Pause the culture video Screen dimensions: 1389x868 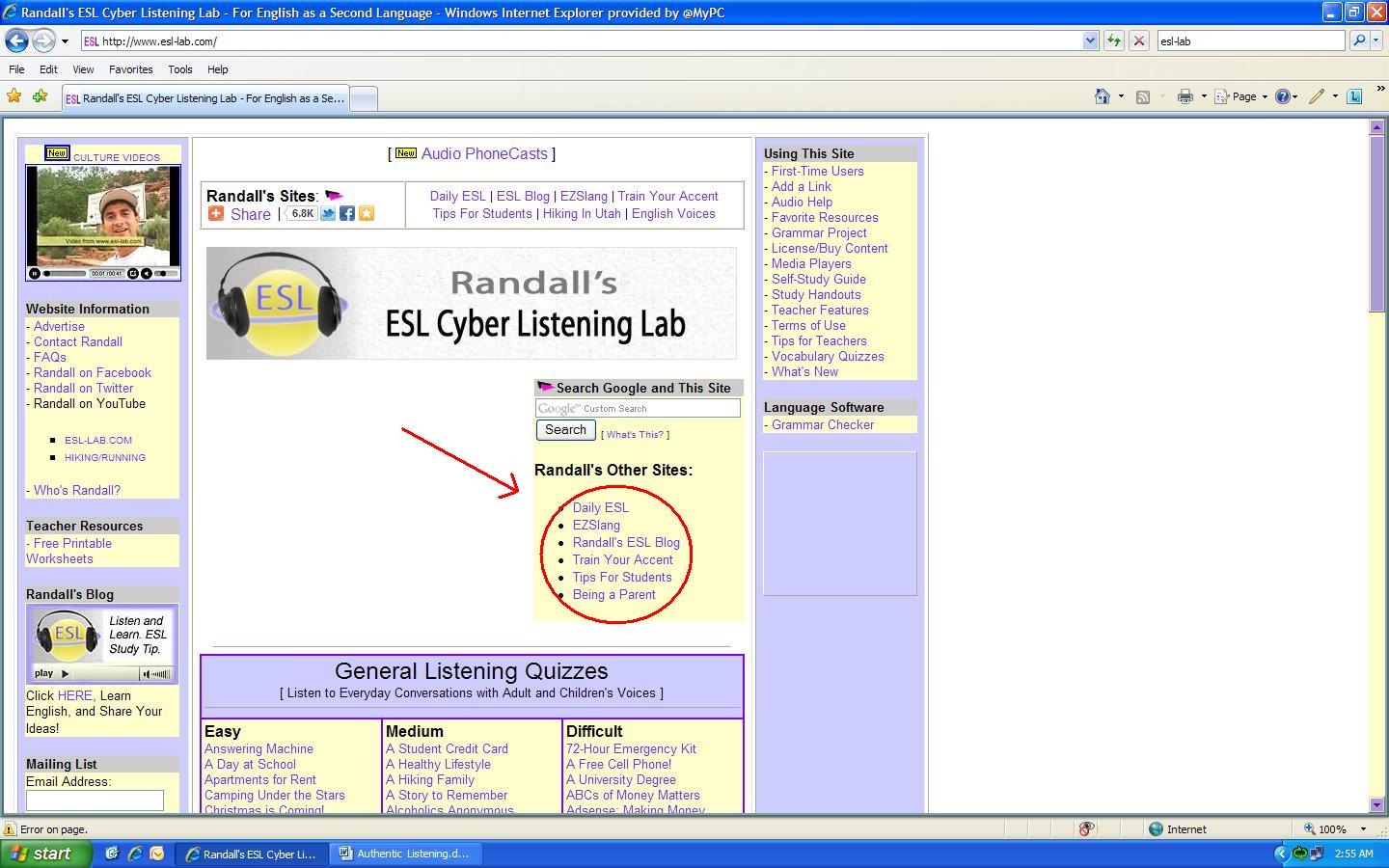pos(35,273)
